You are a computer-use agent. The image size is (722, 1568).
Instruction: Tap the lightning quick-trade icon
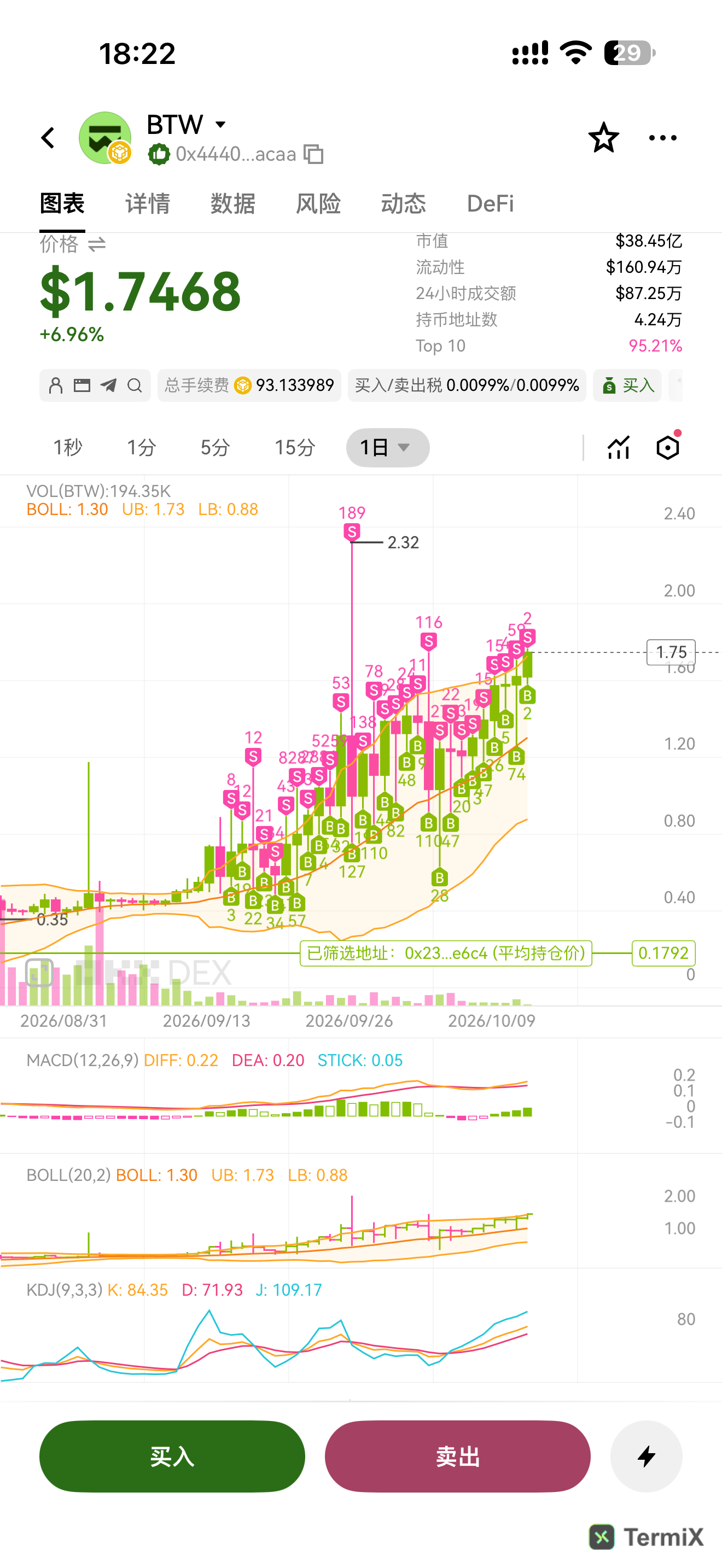(x=646, y=1456)
